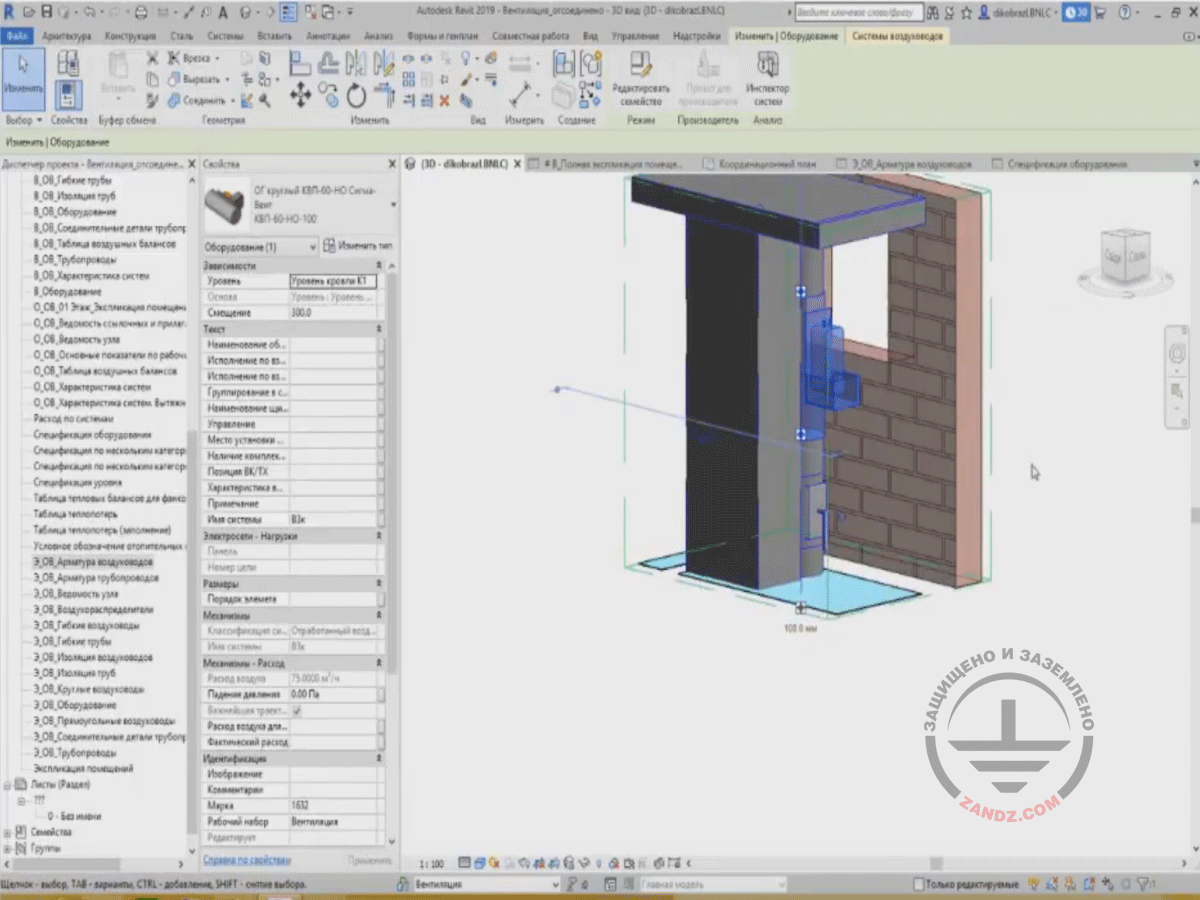Click the visual style icon in view control bar
The height and width of the screenshot is (900, 1200).
(x=480, y=863)
